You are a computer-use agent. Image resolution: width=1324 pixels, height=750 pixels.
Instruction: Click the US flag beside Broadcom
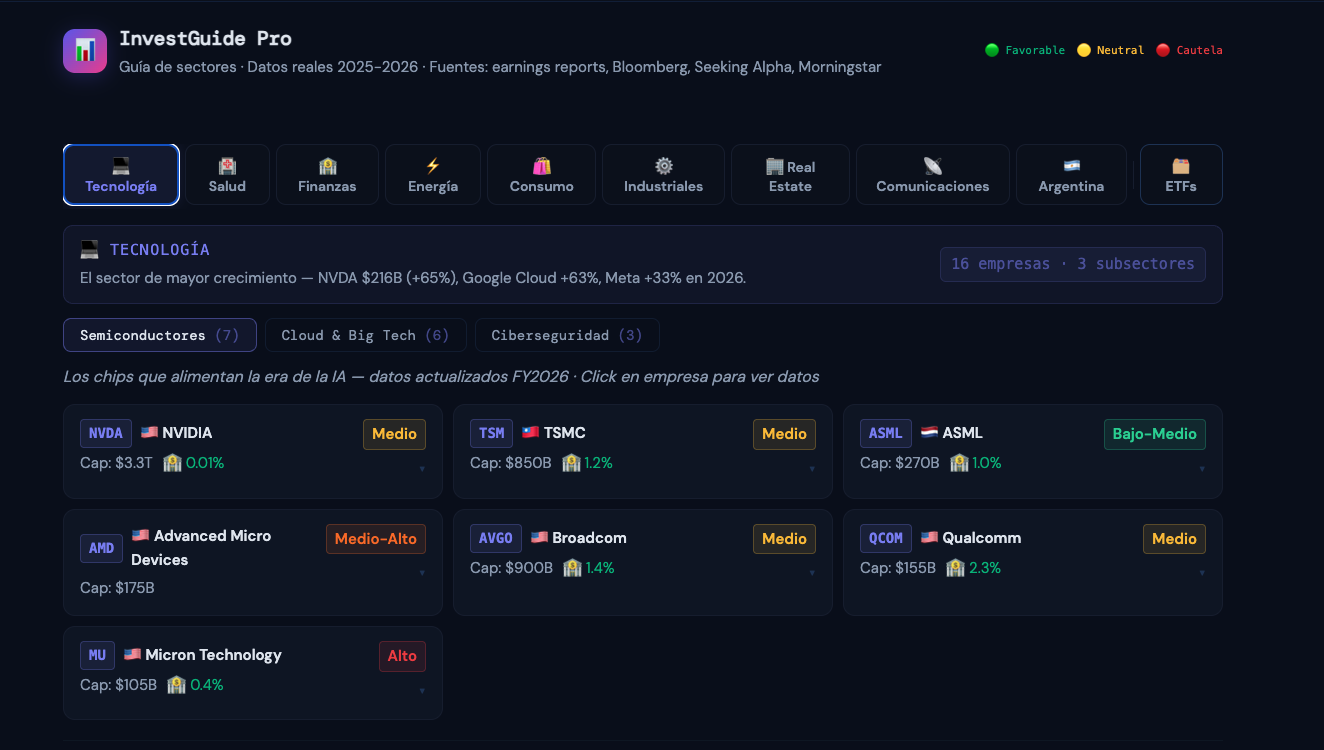pos(539,538)
